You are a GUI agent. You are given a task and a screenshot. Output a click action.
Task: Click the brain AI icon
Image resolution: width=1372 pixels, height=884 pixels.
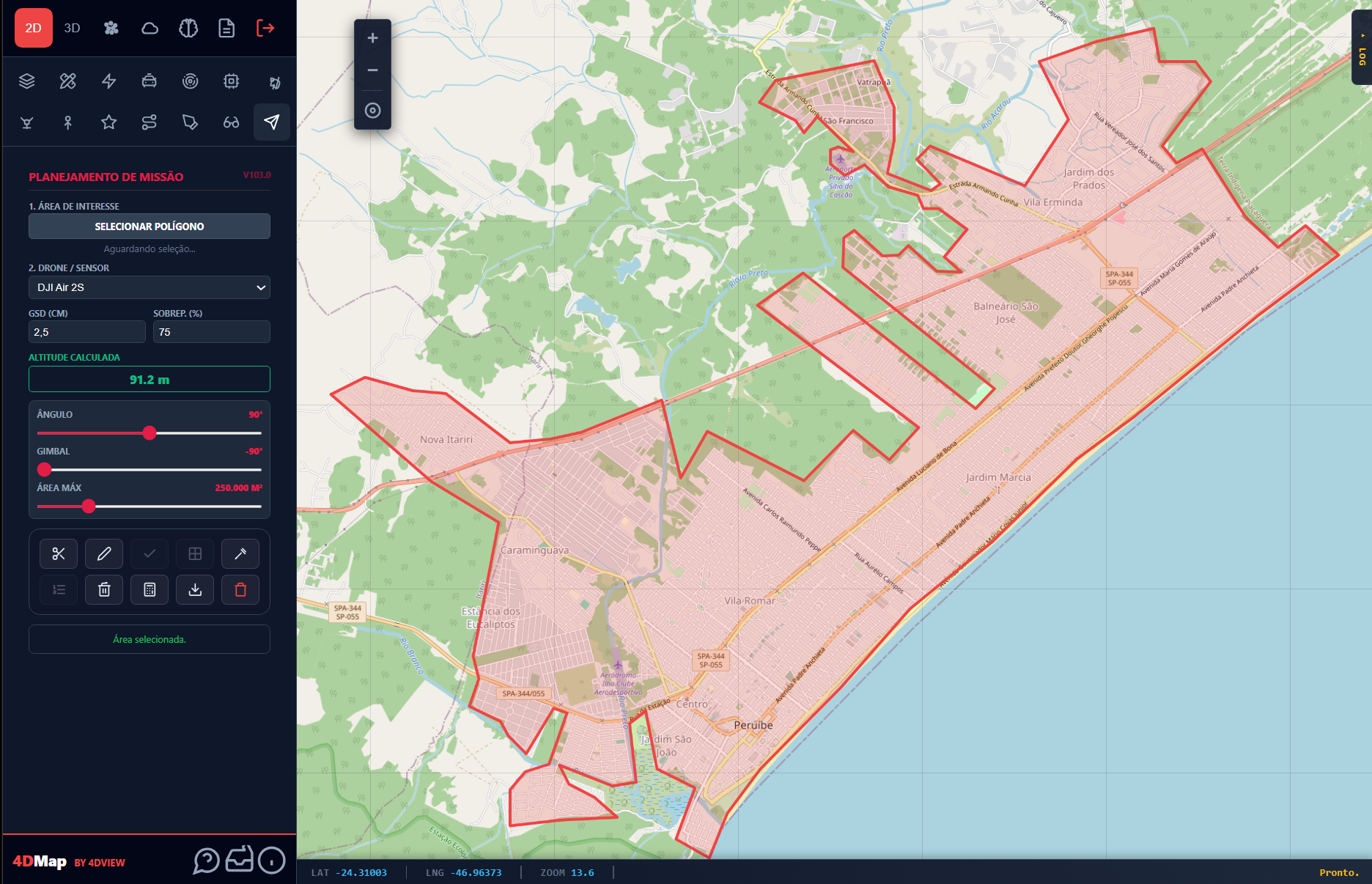tap(188, 28)
